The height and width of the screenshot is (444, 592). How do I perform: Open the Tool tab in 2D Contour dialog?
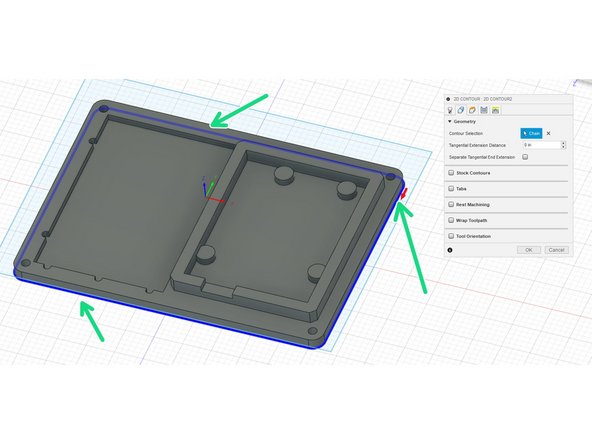click(450, 110)
